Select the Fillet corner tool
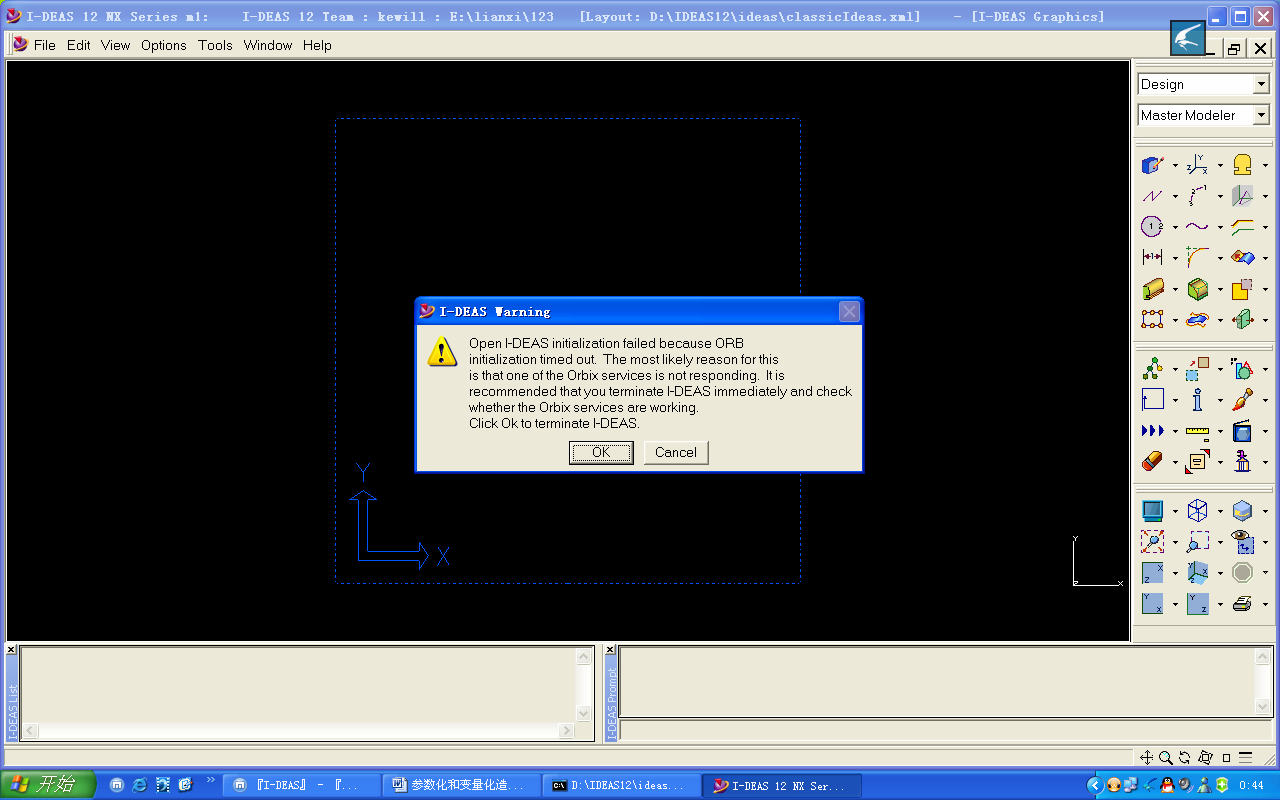 click(1197, 258)
